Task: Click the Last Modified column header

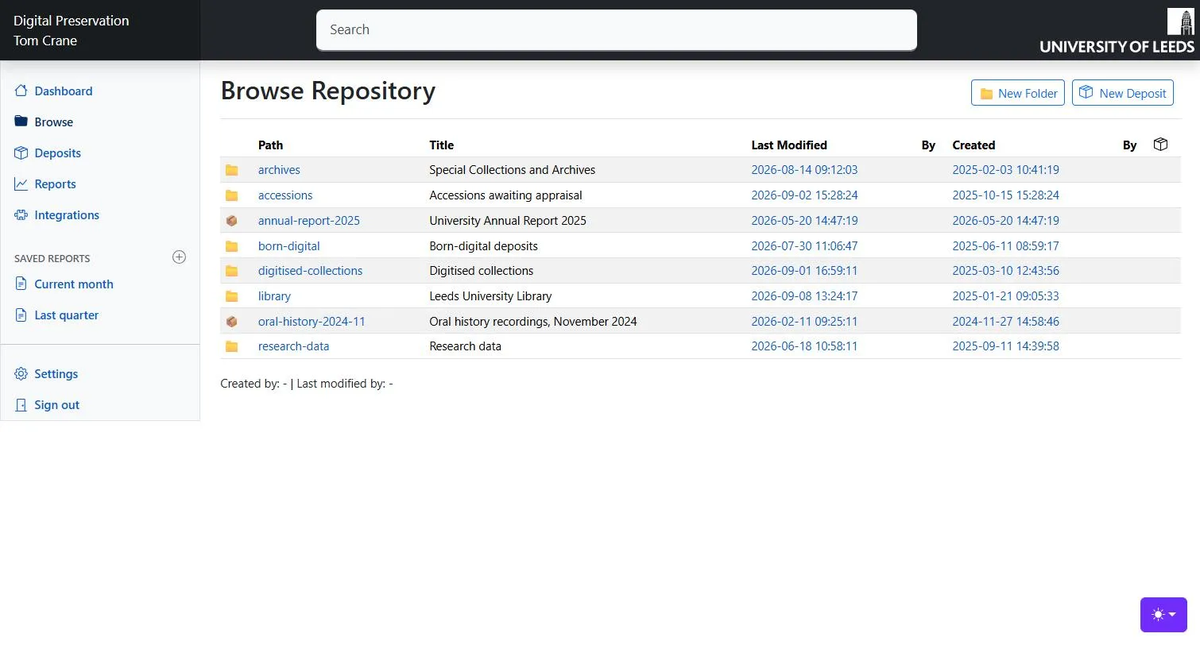Action: (x=789, y=145)
